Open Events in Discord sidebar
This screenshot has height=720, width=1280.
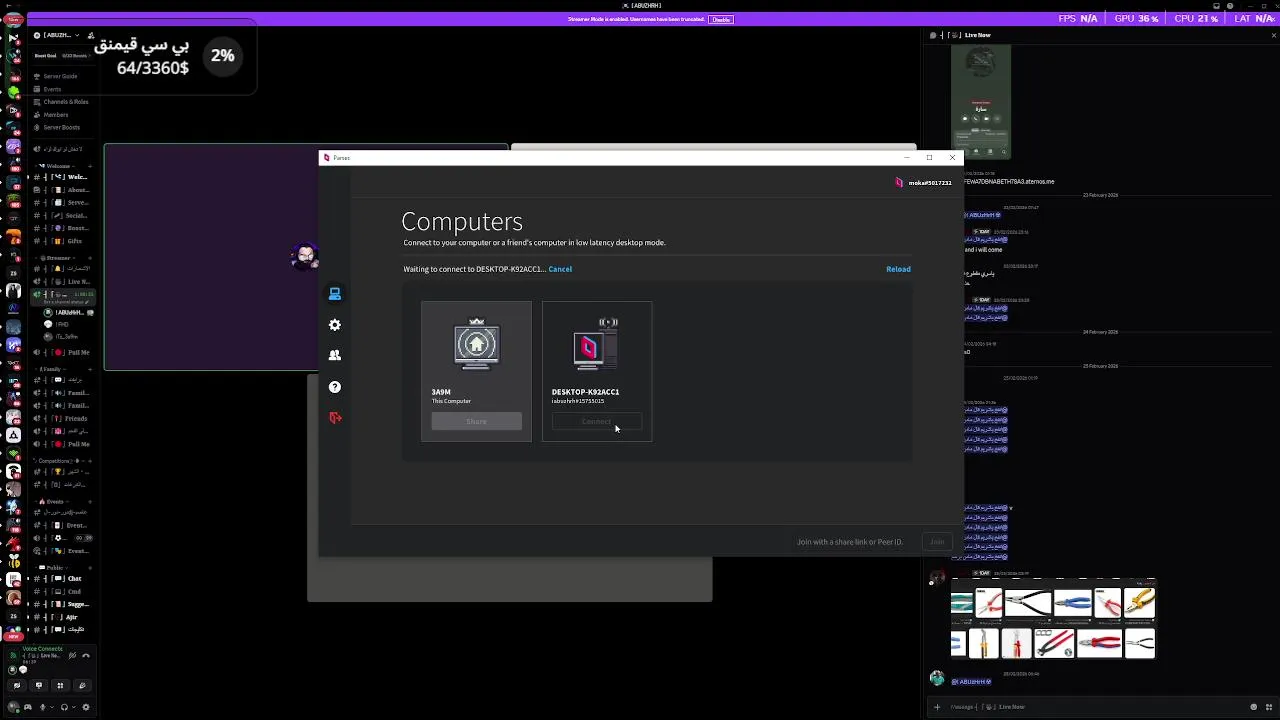click(52, 89)
